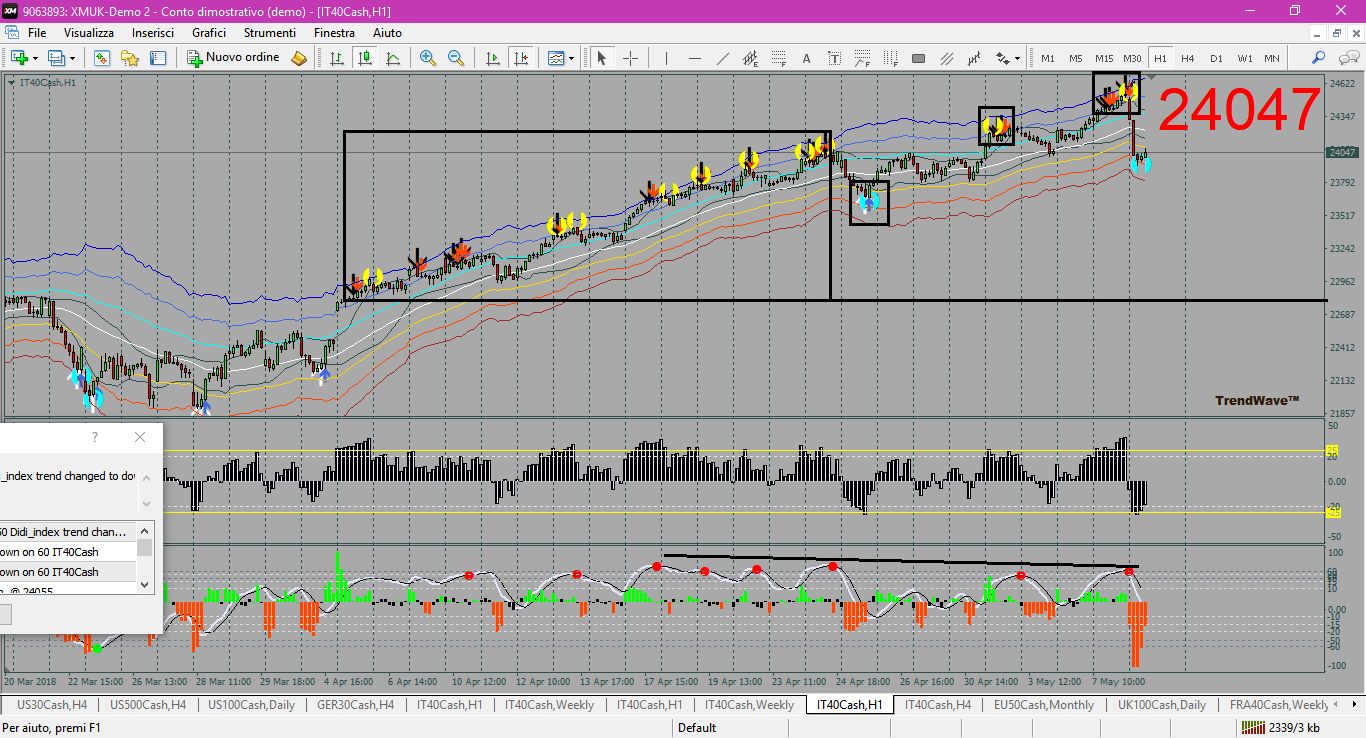Switch timeframe to MN
Viewport: 1366px width, 738px height.
click(x=1272, y=58)
